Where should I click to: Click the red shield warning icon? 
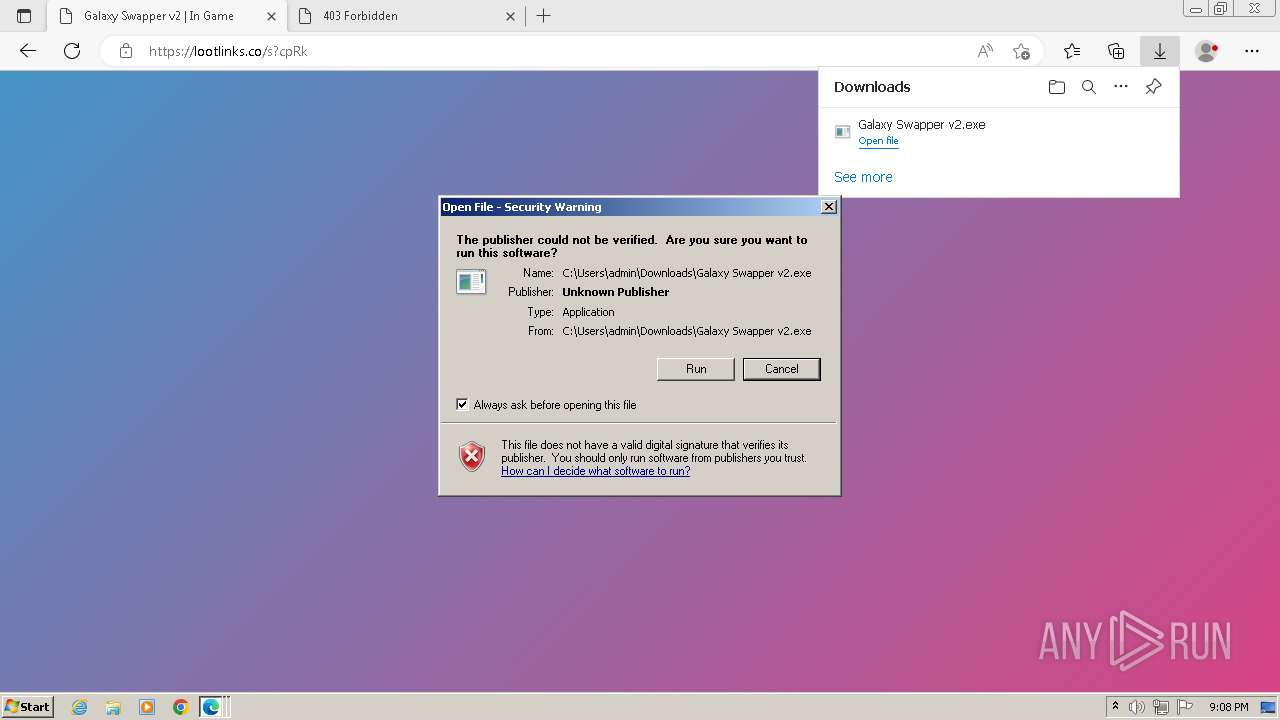point(472,457)
